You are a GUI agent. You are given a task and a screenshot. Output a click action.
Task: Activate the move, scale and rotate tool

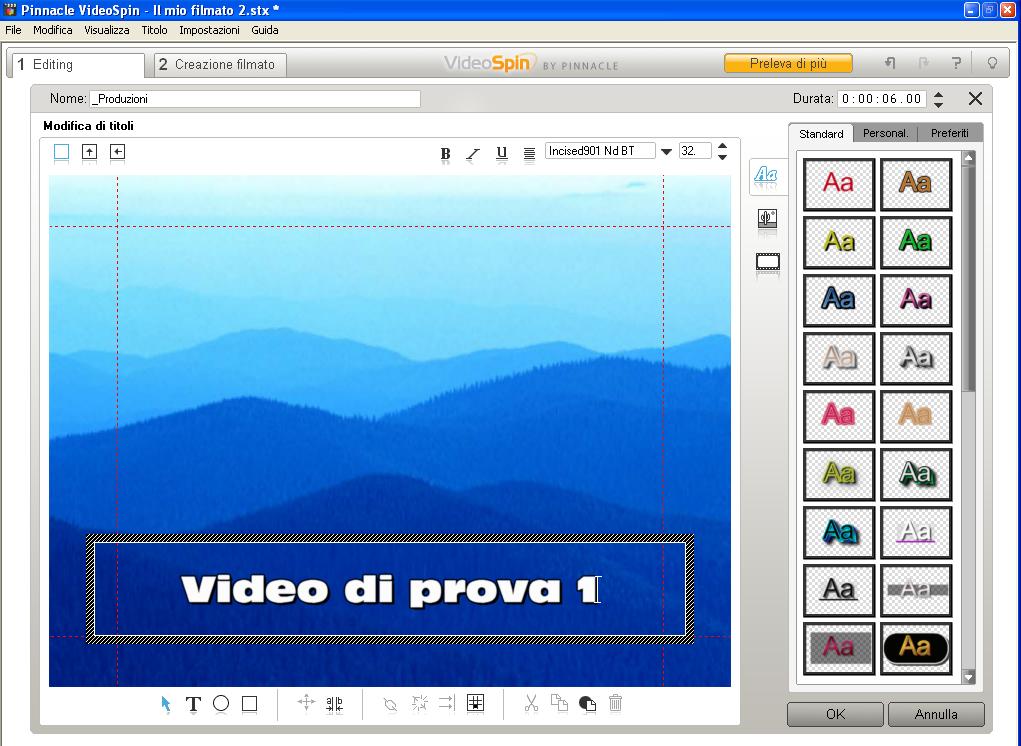pyautogui.click(x=306, y=703)
